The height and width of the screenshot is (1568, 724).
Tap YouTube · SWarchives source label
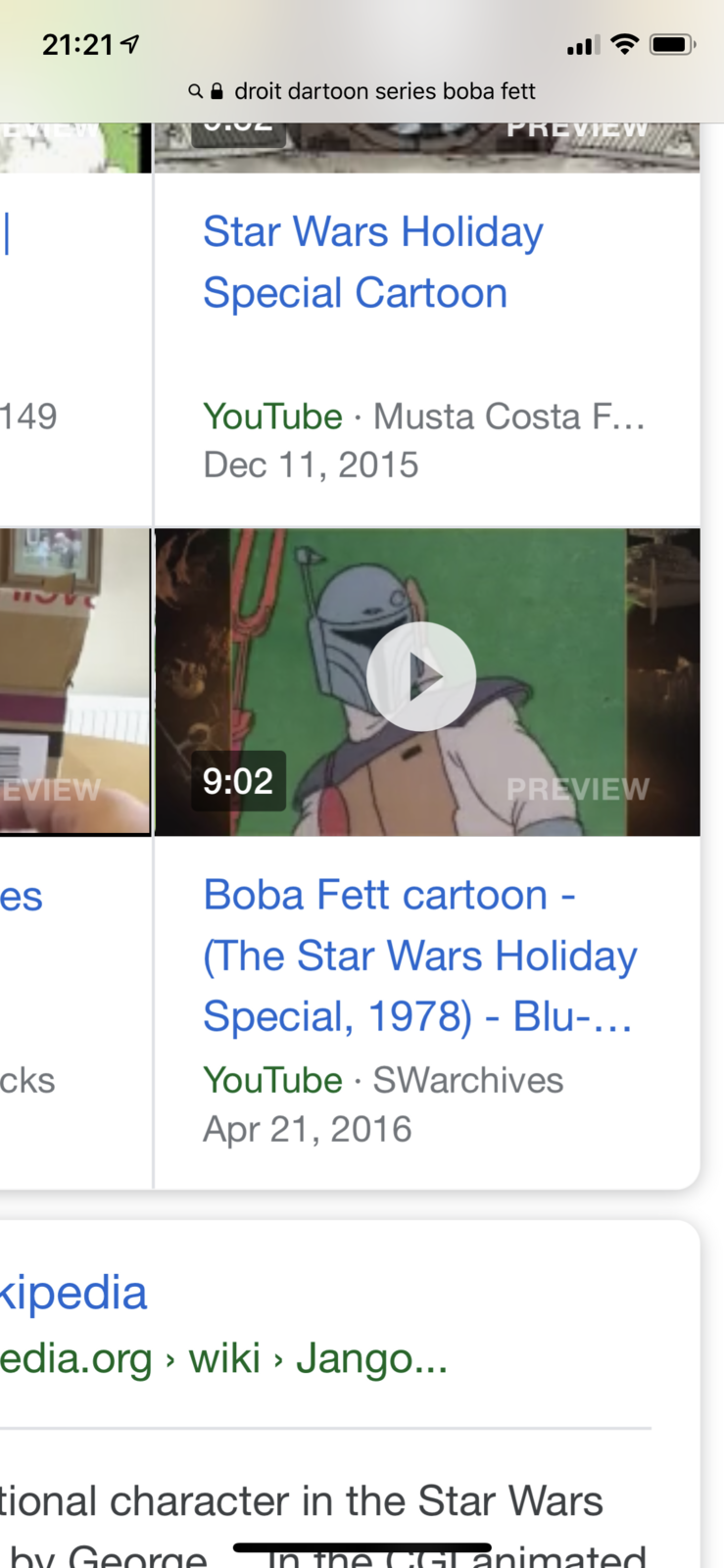point(382,1080)
